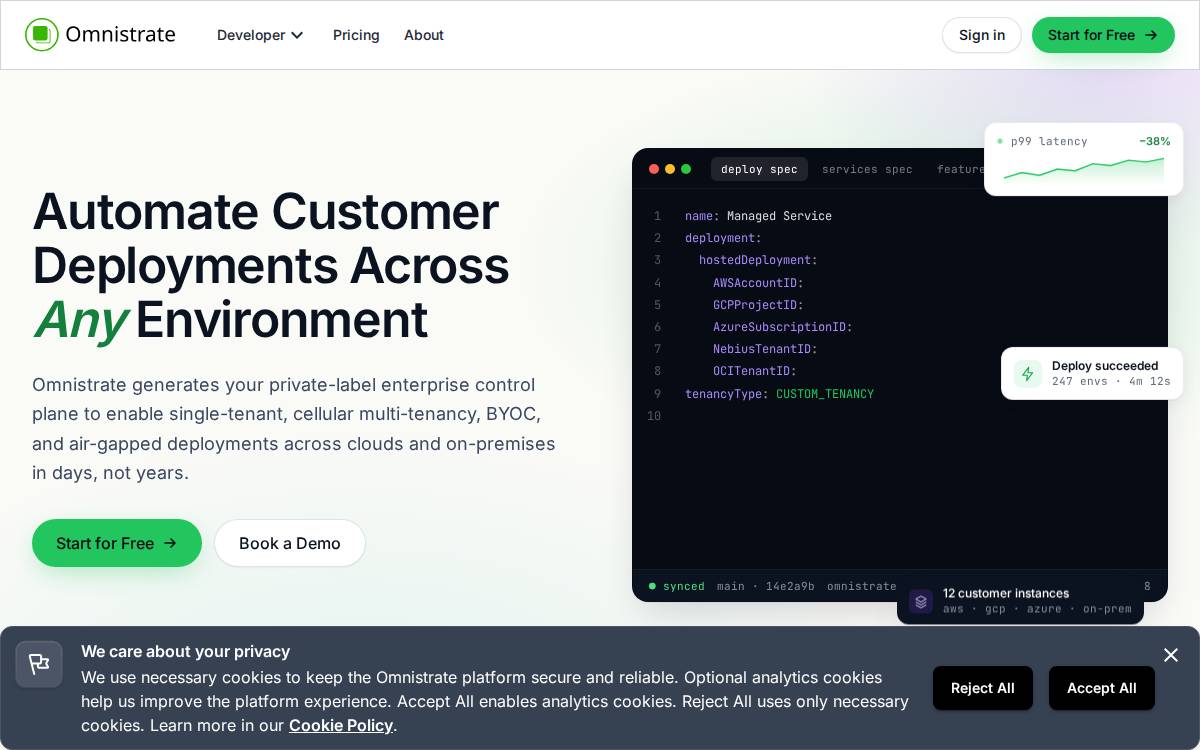Click the name: Managed Service line

tap(758, 216)
